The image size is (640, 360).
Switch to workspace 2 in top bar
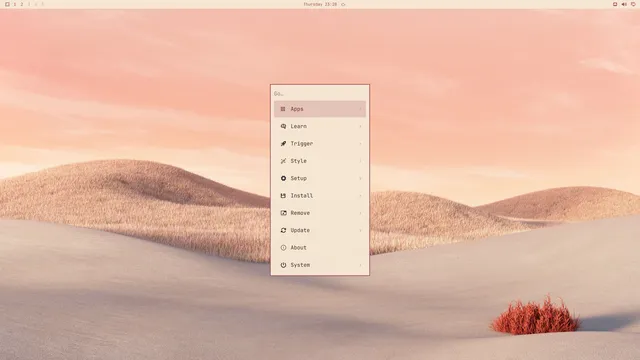22,4
